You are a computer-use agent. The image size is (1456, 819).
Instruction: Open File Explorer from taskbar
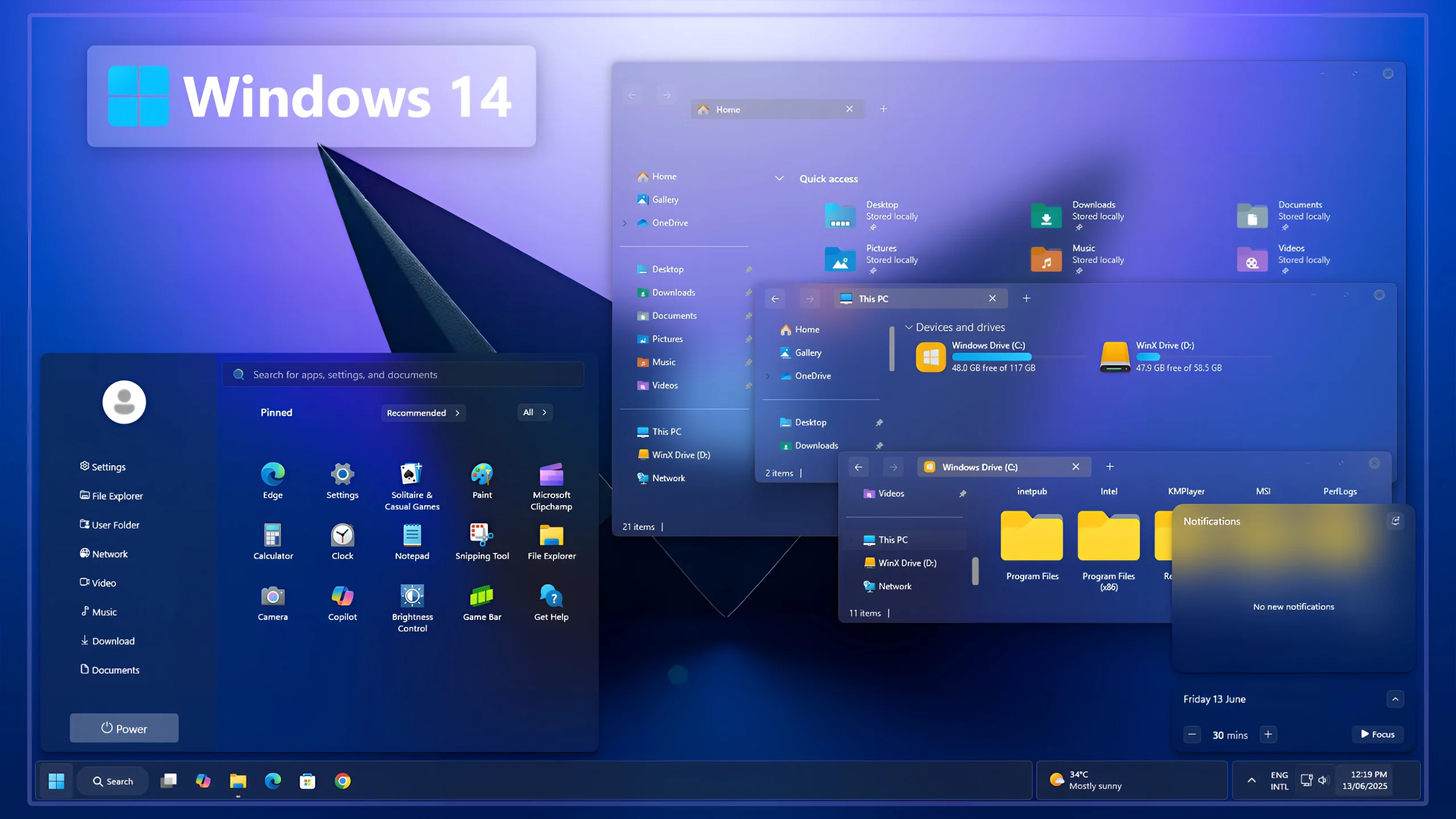(238, 781)
